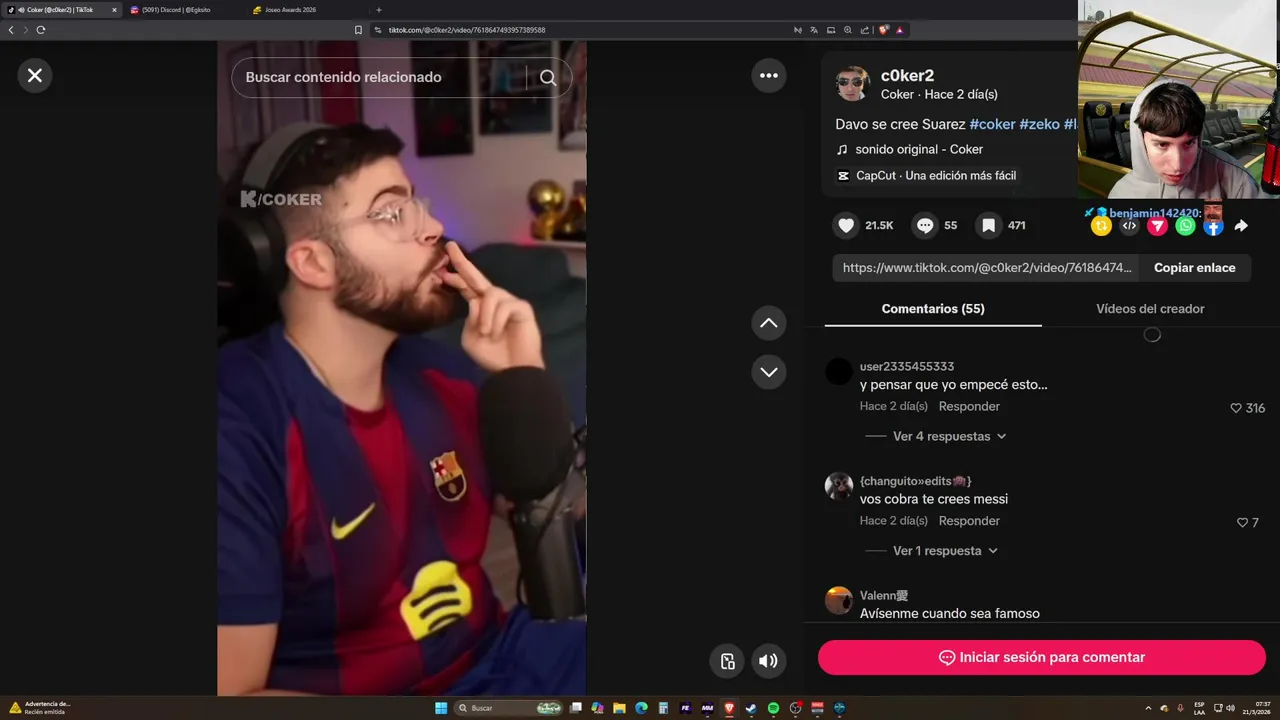The height and width of the screenshot is (720, 1280).
Task: Save video with the bookmark icon
Action: click(x=988, y=226)
